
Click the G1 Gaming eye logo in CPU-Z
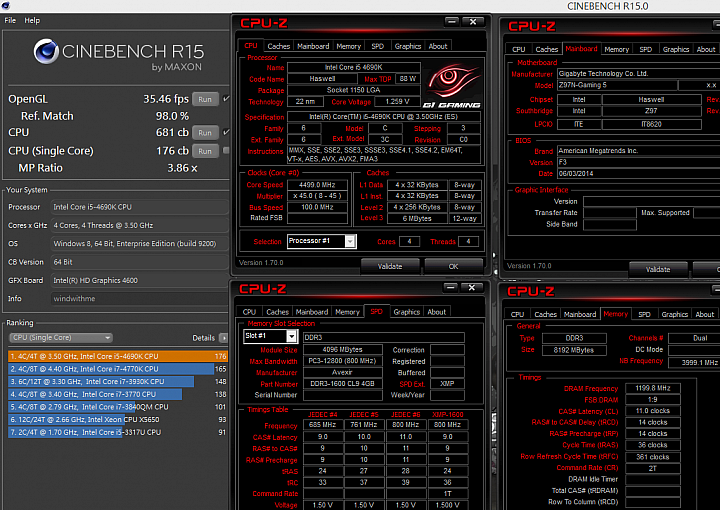click(452, 83)
